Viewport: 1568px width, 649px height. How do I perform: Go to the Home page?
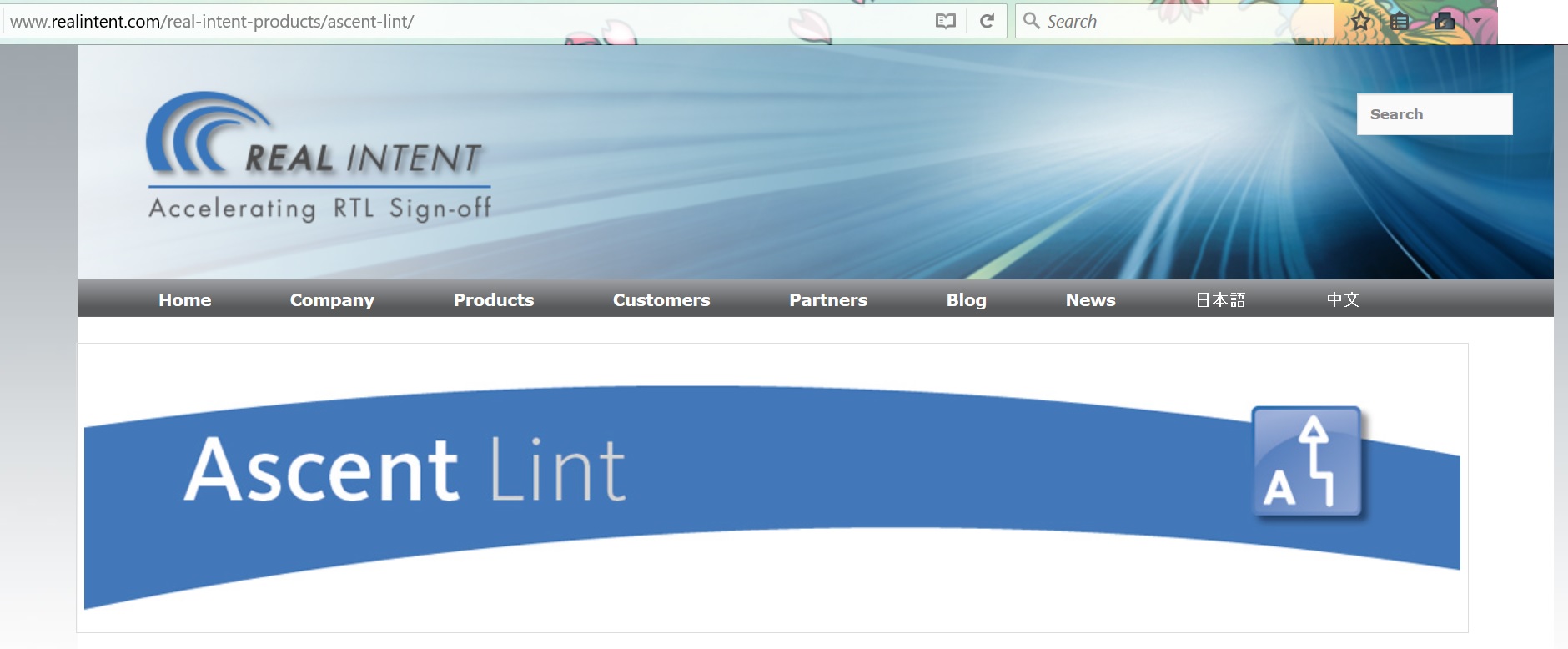(184, 300)
